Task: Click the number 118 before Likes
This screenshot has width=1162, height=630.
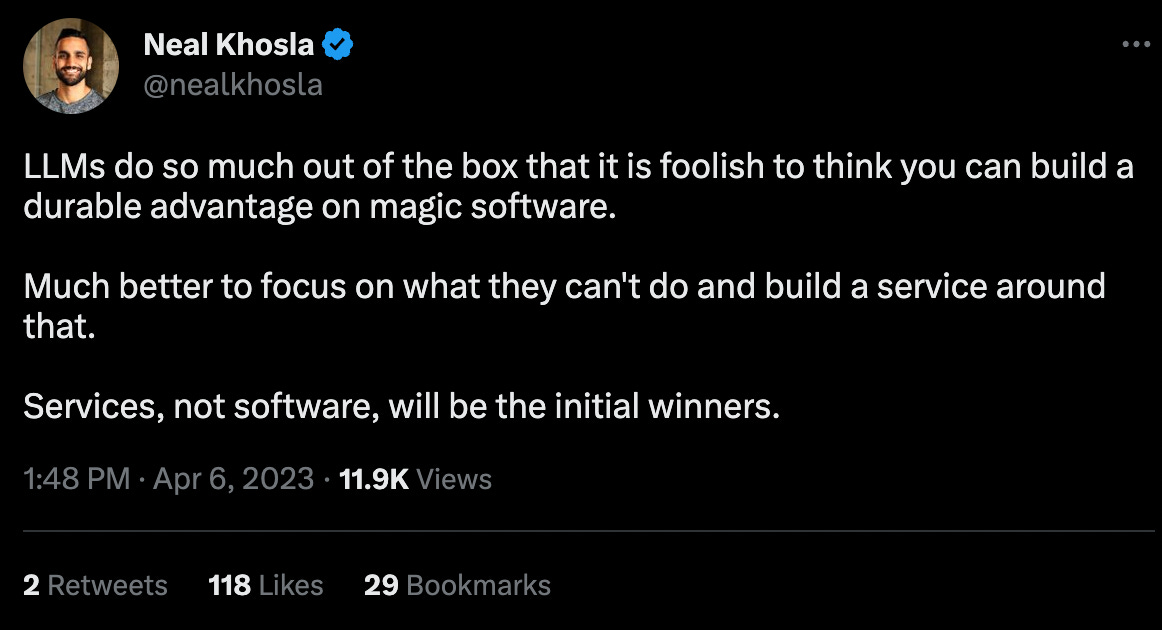Action: (229, 585)
